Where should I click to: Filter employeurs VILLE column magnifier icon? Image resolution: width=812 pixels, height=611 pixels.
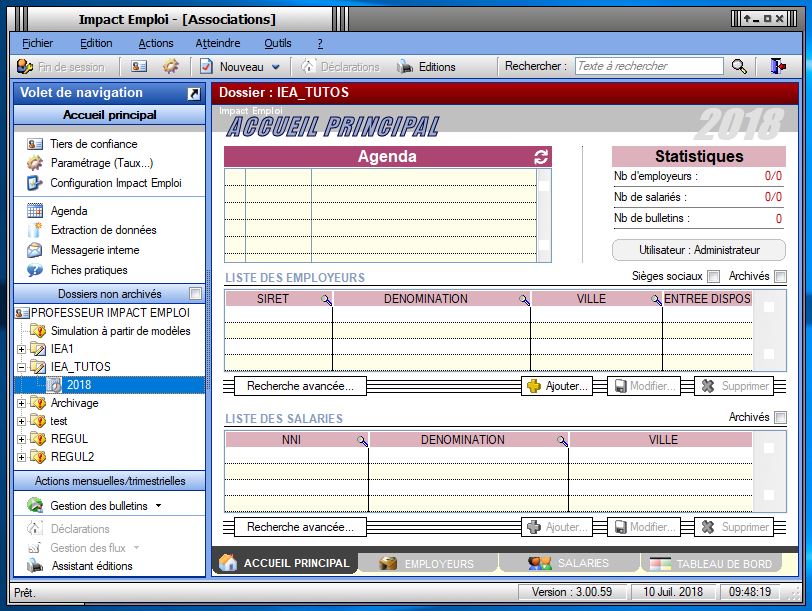point(656,299)
